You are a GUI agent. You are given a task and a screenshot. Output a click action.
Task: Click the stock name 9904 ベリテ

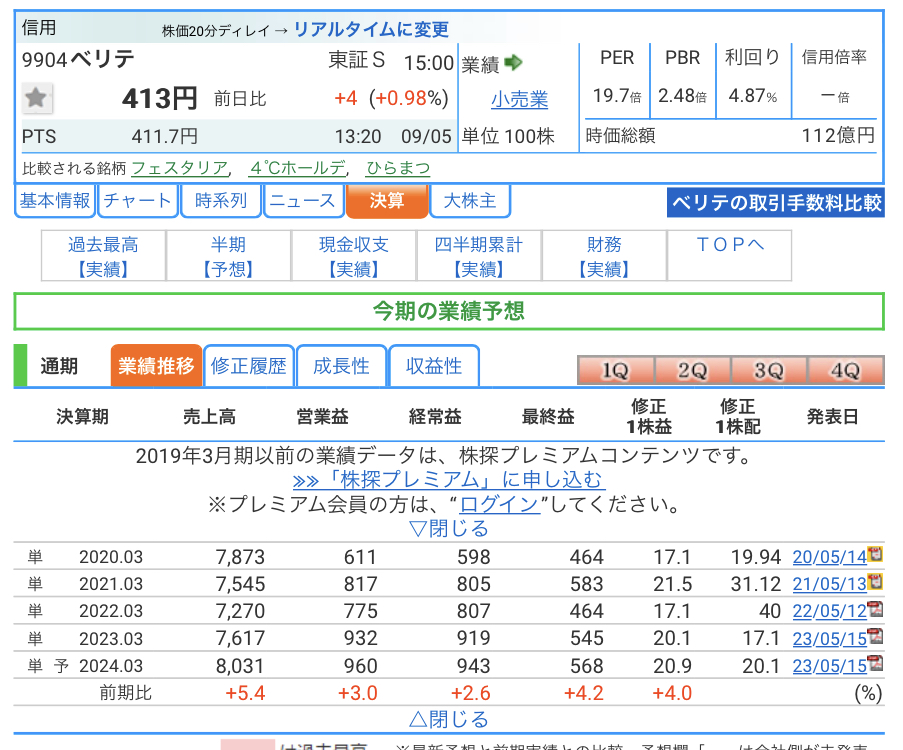[x=78, y=59]
